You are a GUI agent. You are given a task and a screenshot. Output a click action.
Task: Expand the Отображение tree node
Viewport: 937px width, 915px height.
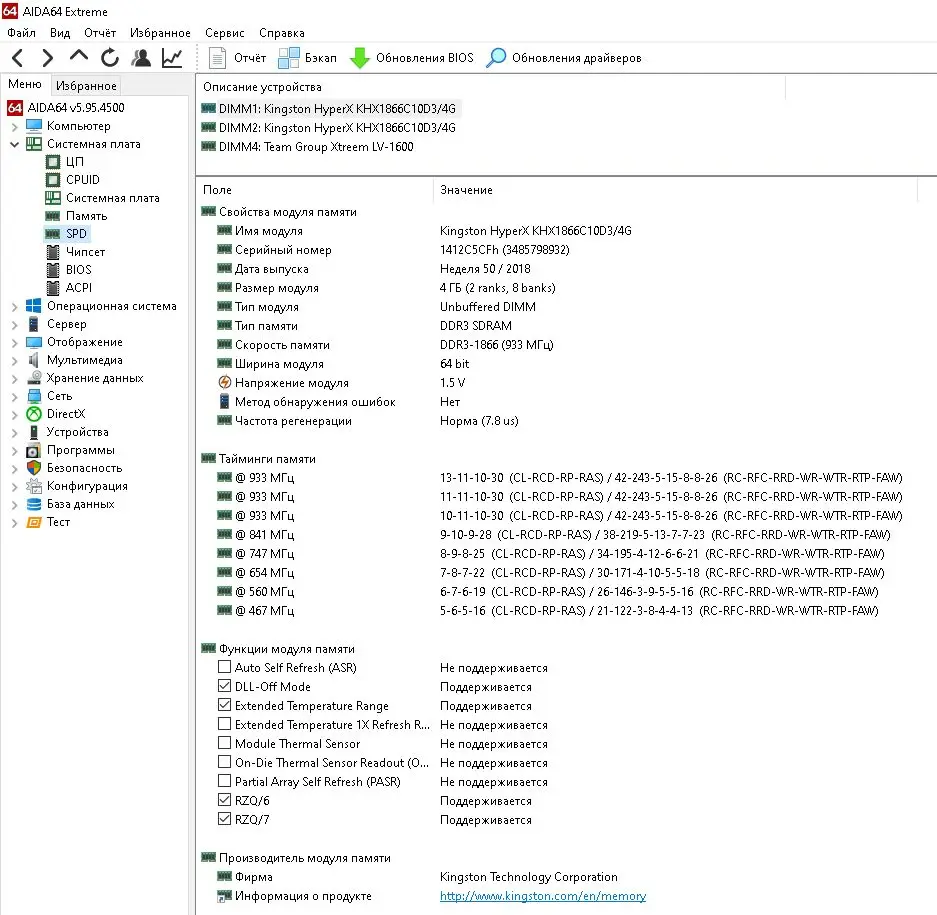[14, 342]
